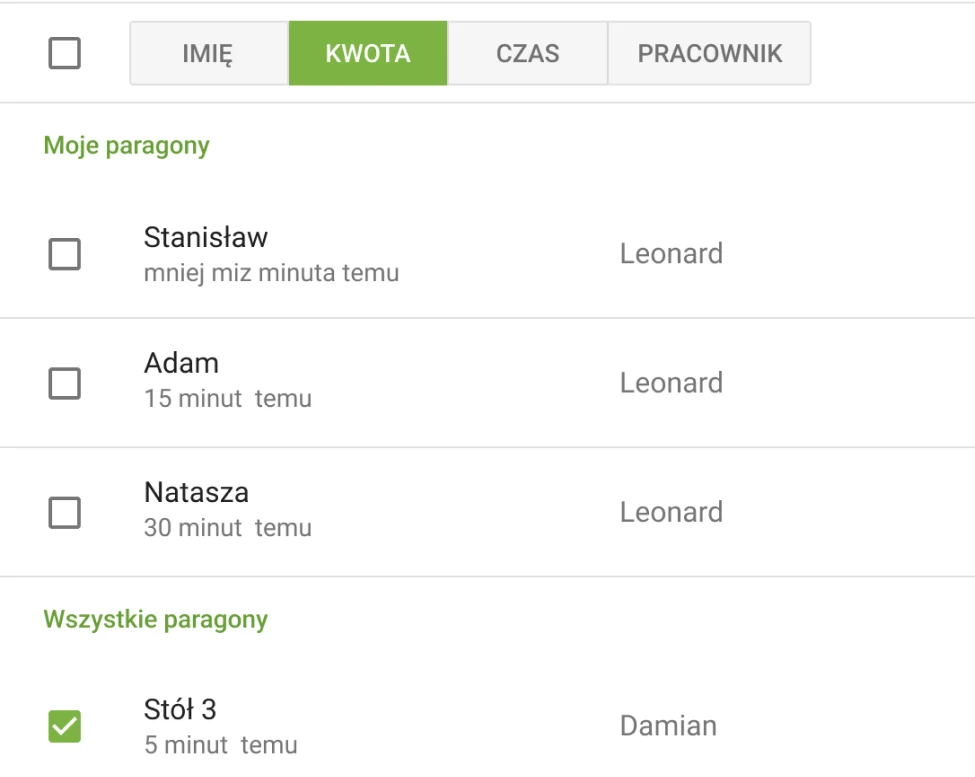Check the checkbox next to Stanisław

point(65,255)
